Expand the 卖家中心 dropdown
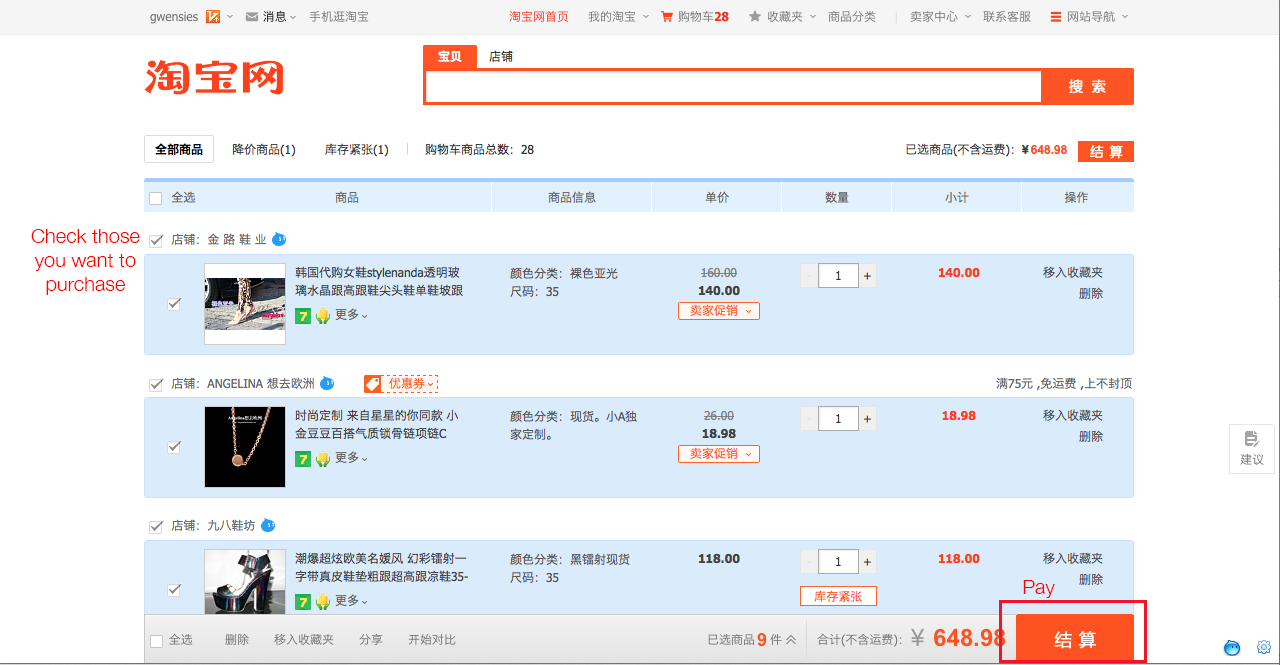 point(967,17)
